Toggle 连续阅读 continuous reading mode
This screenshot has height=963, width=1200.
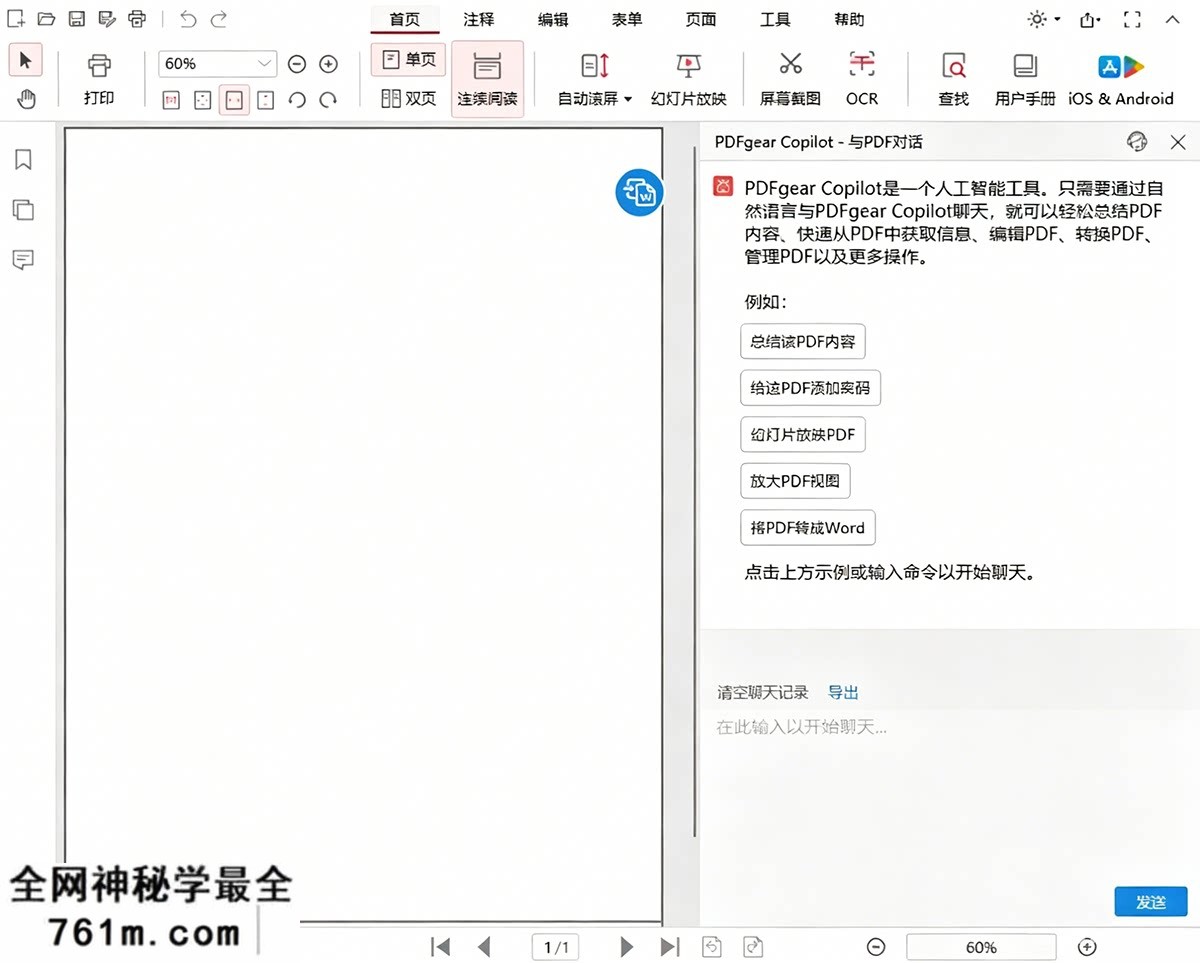487,79
